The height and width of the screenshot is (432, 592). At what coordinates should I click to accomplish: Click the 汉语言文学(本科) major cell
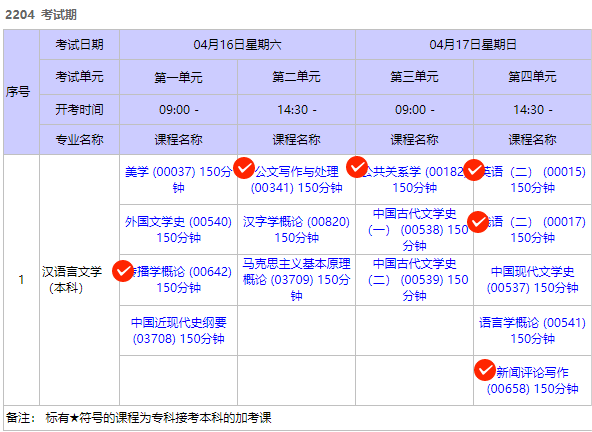point(79,280)
